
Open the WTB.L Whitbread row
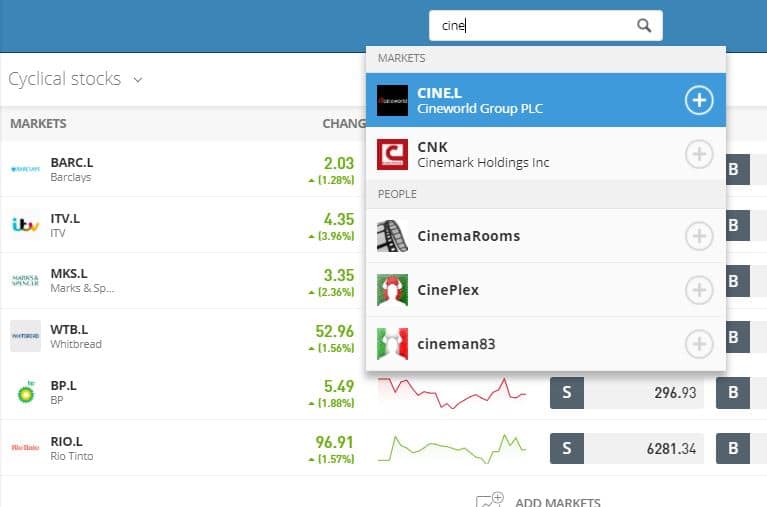click(x=183, y=336)
